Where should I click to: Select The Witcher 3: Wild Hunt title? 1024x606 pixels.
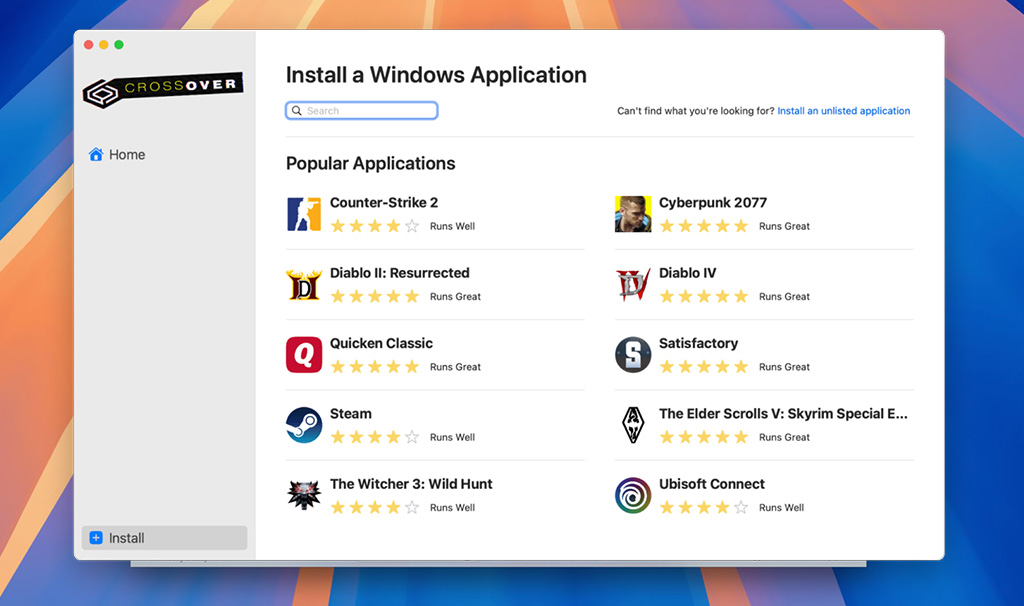pos(411,484)
